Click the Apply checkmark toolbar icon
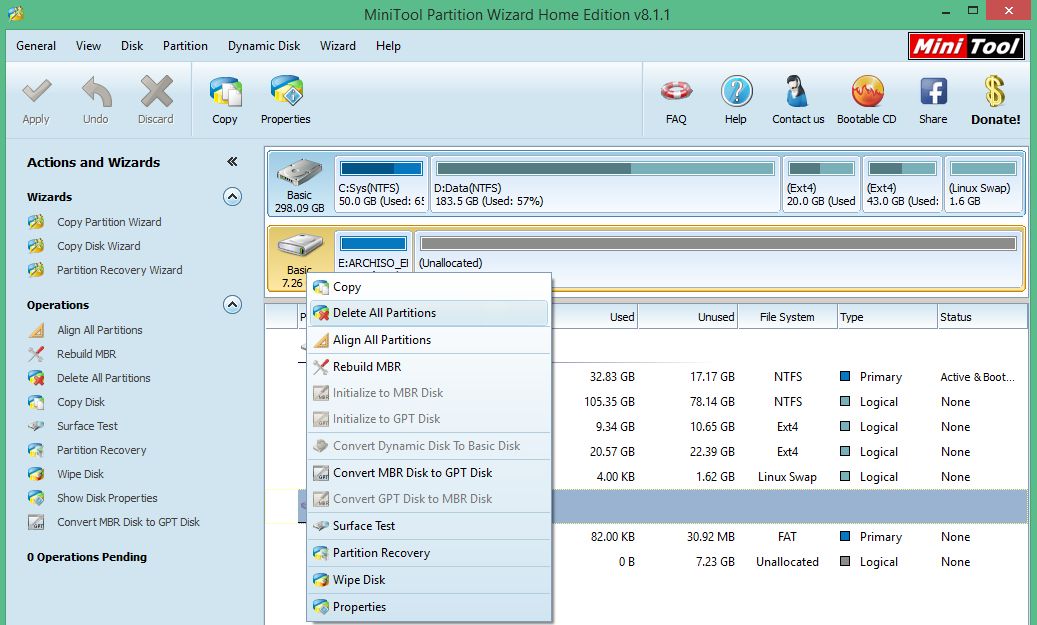Viewport: 1037px width, 625px height. coord(36,93)
